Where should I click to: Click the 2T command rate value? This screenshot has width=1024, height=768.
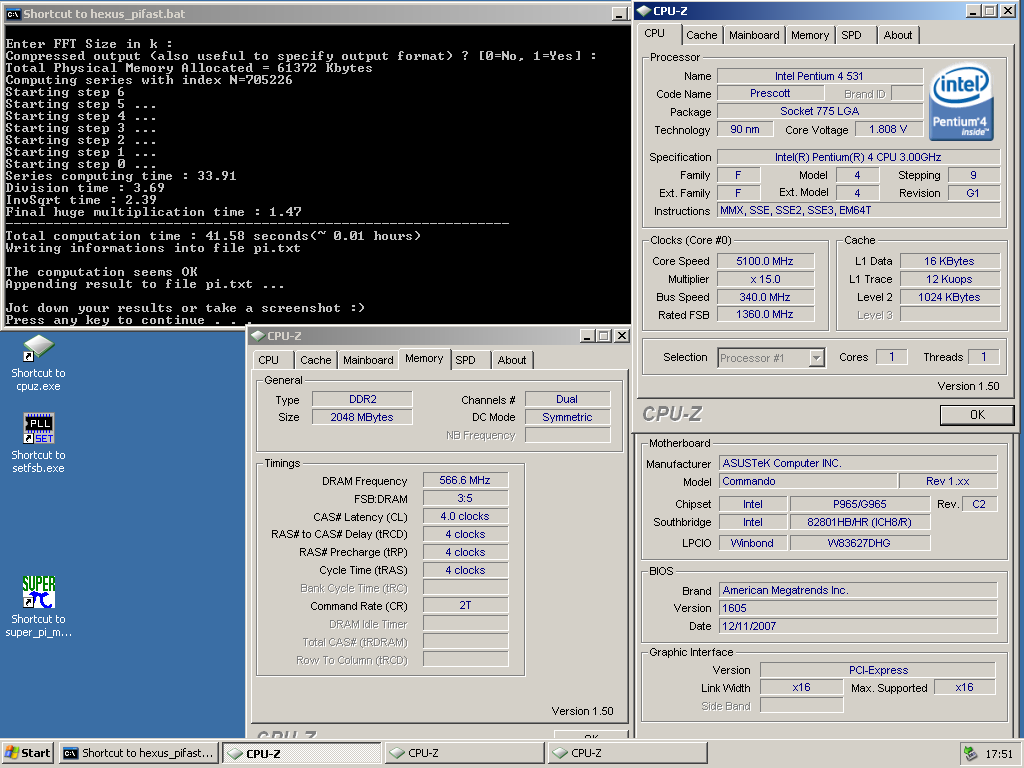point(465,605)
